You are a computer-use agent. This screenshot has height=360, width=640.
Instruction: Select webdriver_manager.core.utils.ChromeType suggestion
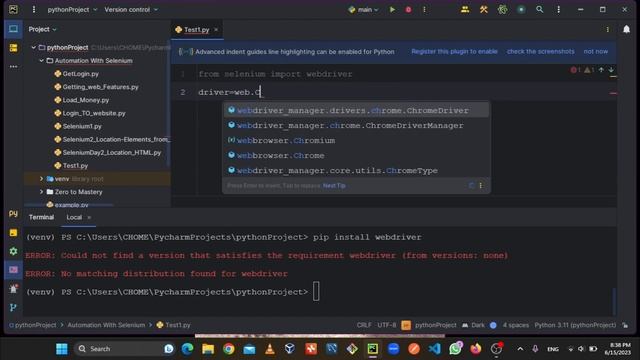pos(356,171)
